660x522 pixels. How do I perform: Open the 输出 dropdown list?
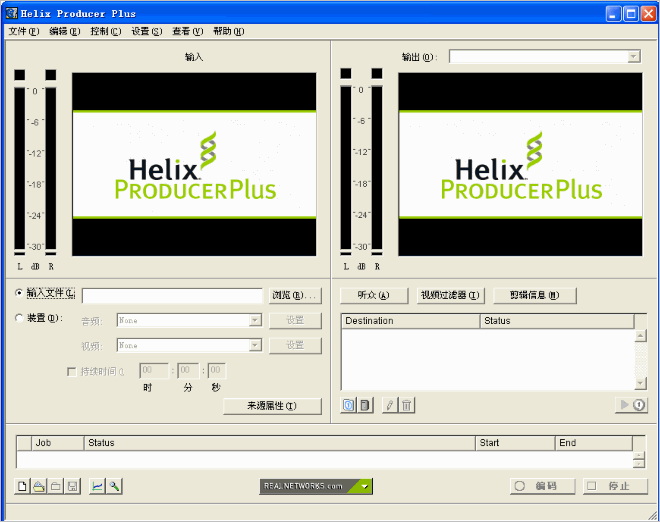(633, 56)
